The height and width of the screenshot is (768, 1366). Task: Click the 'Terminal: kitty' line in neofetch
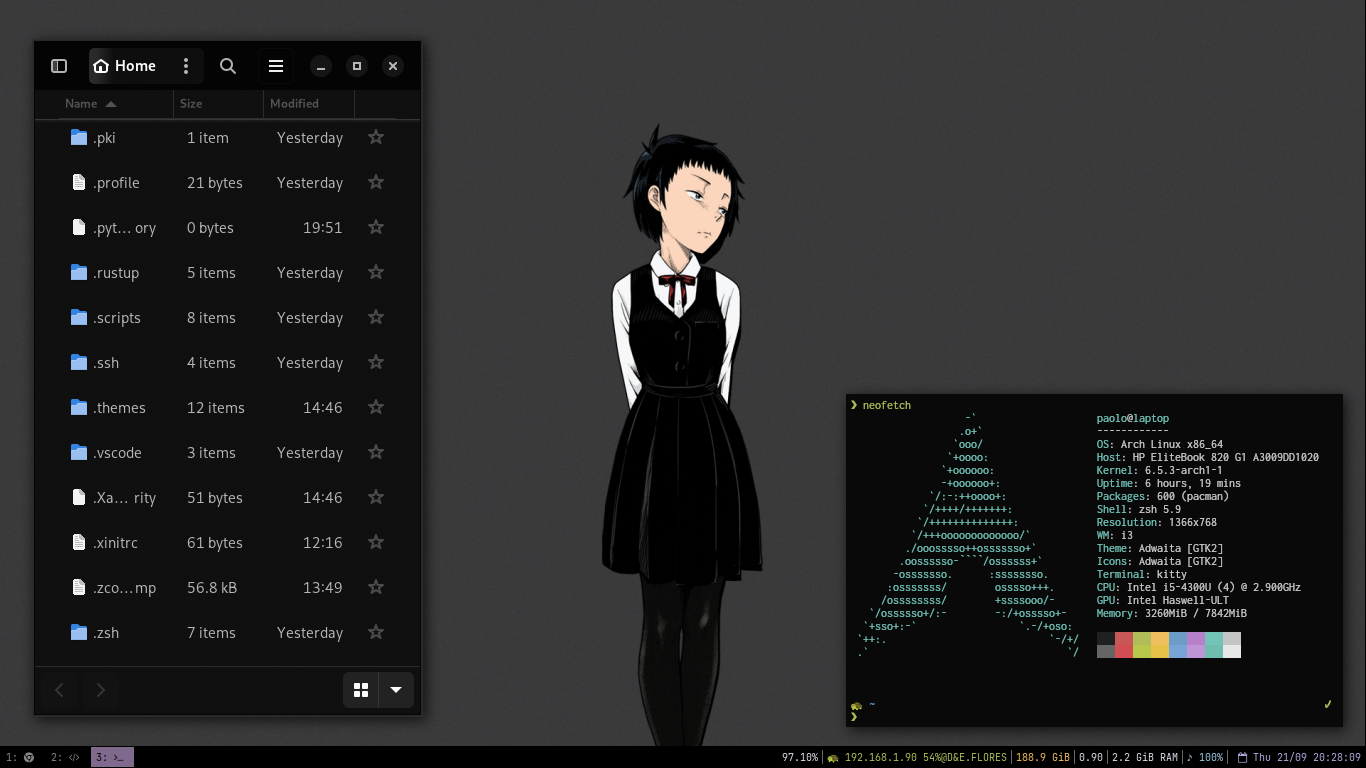[1142, 575]
